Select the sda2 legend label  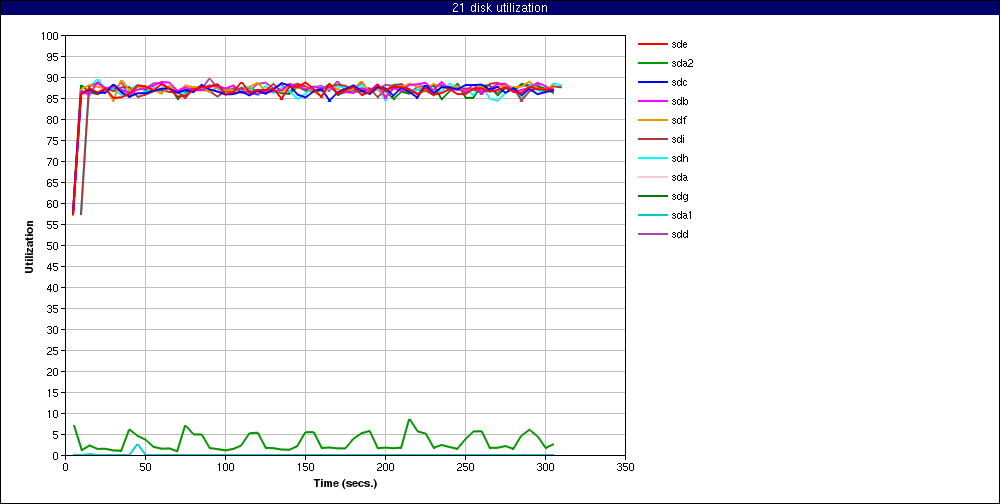[x=682, y=63]
